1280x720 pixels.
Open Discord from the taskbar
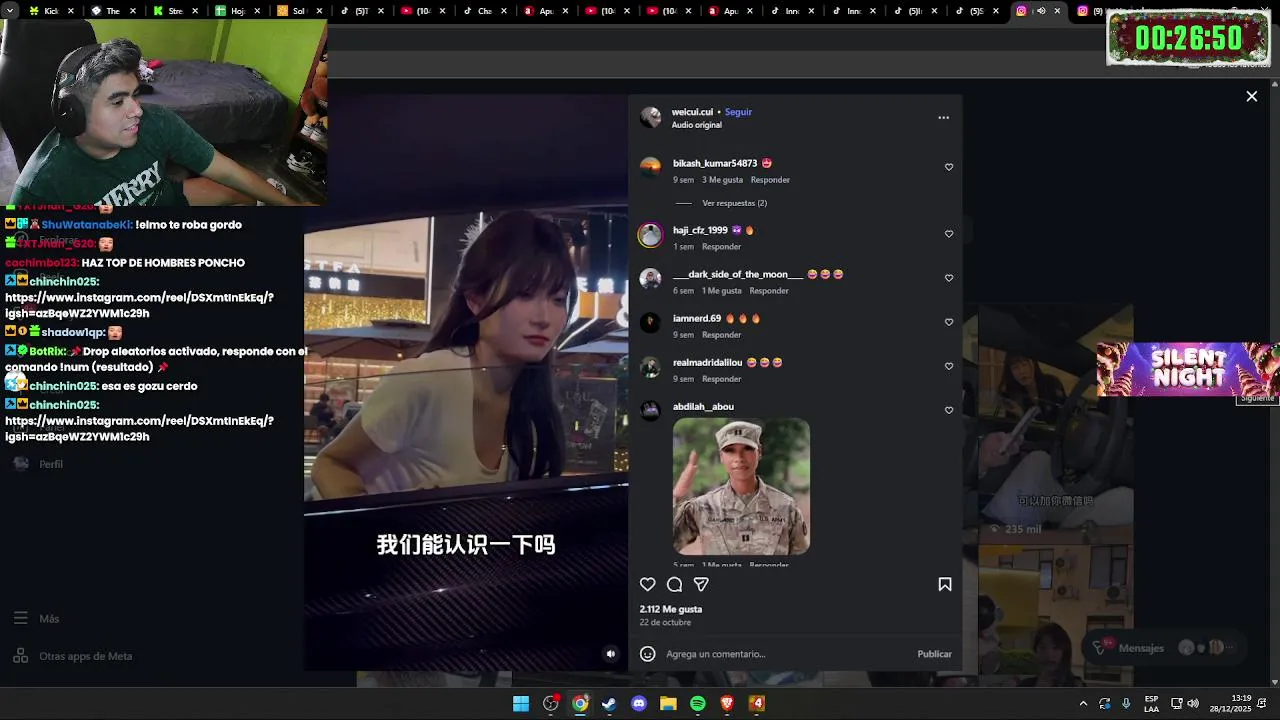(639, 704)
